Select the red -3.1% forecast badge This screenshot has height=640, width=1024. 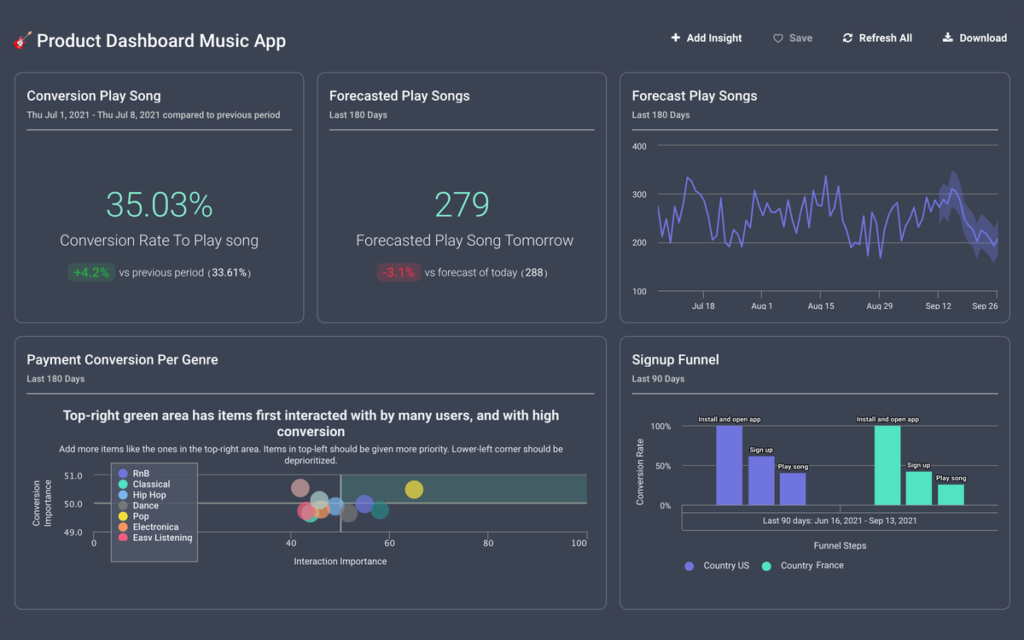(398, 272)
